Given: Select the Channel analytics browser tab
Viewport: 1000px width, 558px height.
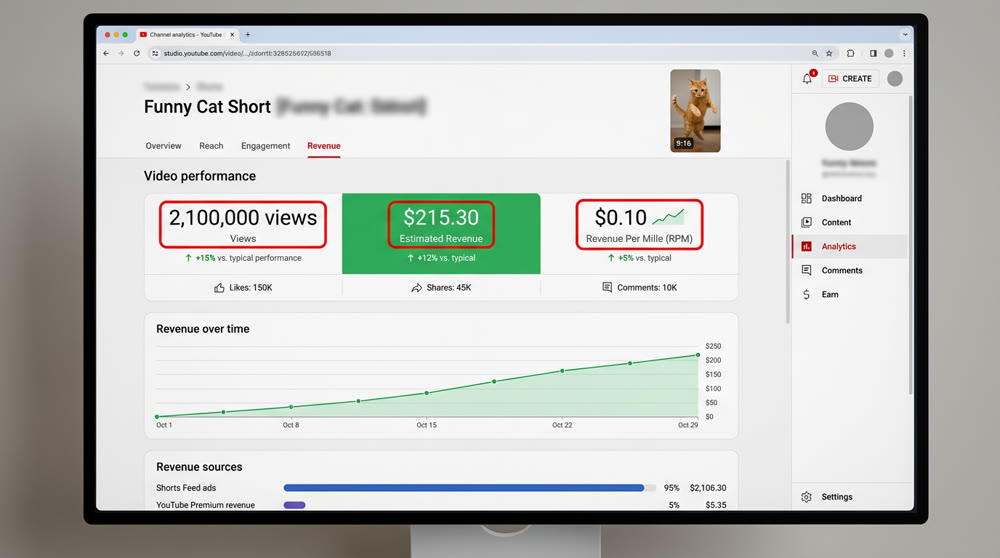Looking at the screenshot, I should (x=186, y=34).
